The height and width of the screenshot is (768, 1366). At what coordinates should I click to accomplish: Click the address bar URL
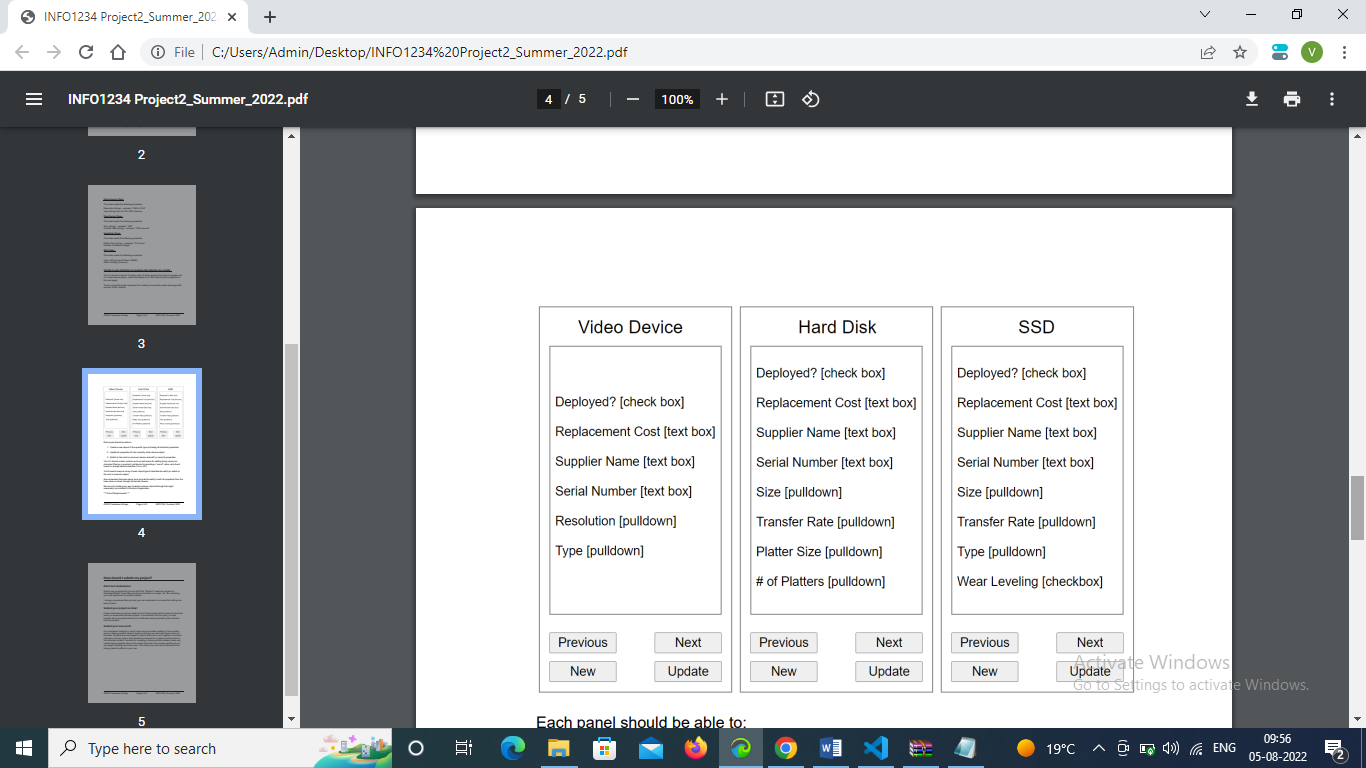click(420, 52)
